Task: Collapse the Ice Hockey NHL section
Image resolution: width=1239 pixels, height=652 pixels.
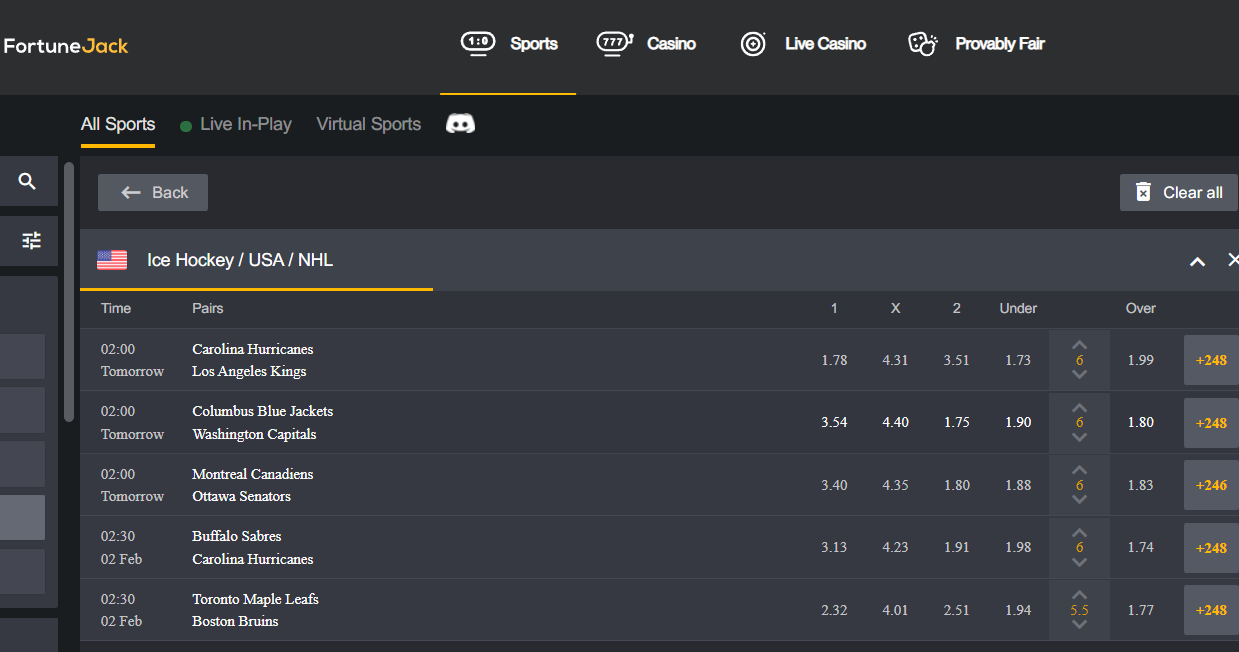Action: [x=1197, y=262]
